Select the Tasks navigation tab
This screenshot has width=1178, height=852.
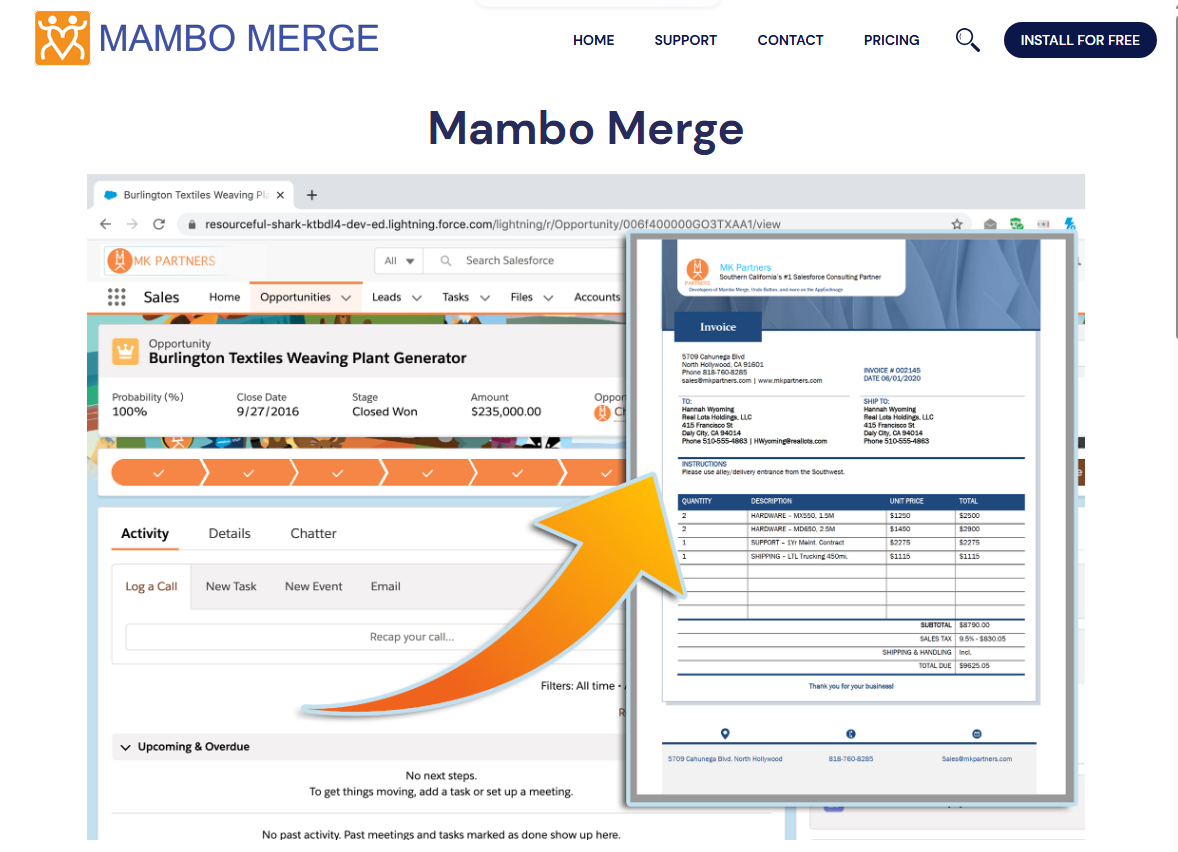(x=455, y=297)
